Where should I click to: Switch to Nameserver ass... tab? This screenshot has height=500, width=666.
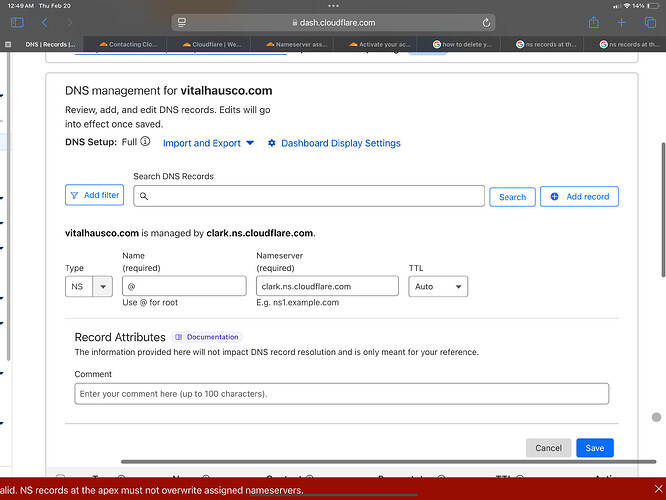click(296, 44)
